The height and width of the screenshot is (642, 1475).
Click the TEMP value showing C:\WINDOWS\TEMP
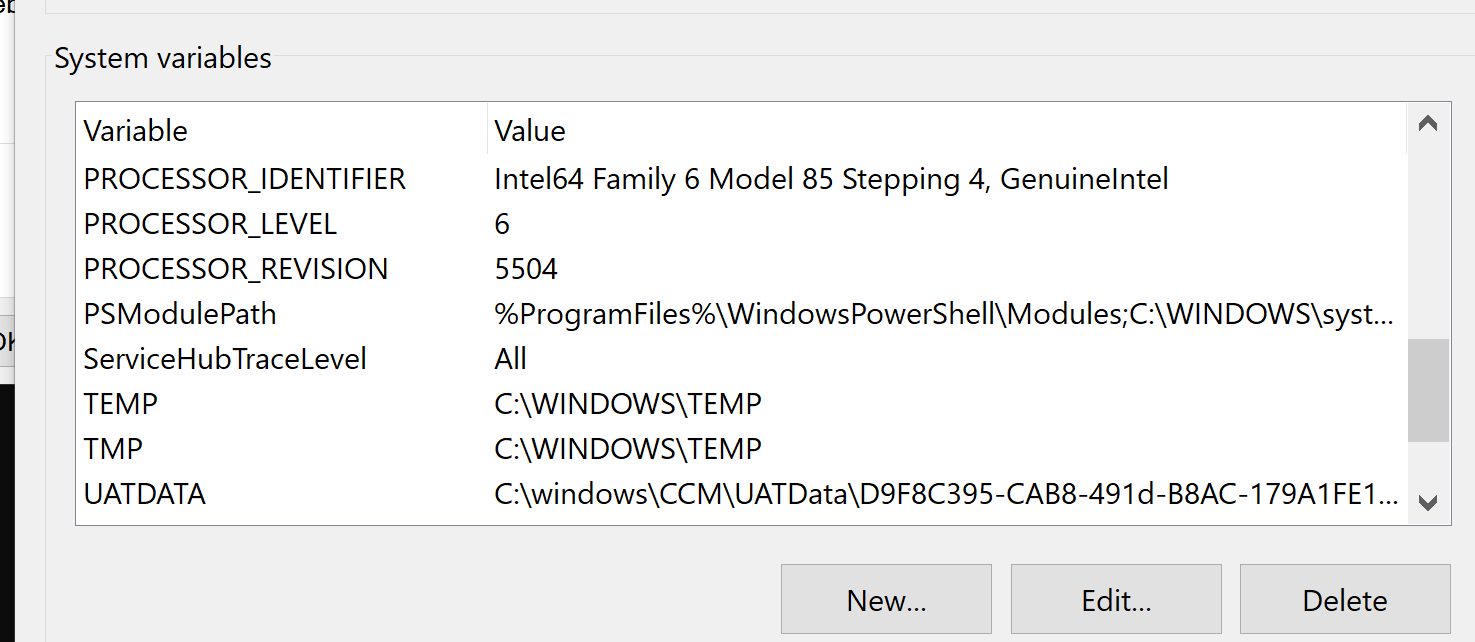[x=628, y=403]
